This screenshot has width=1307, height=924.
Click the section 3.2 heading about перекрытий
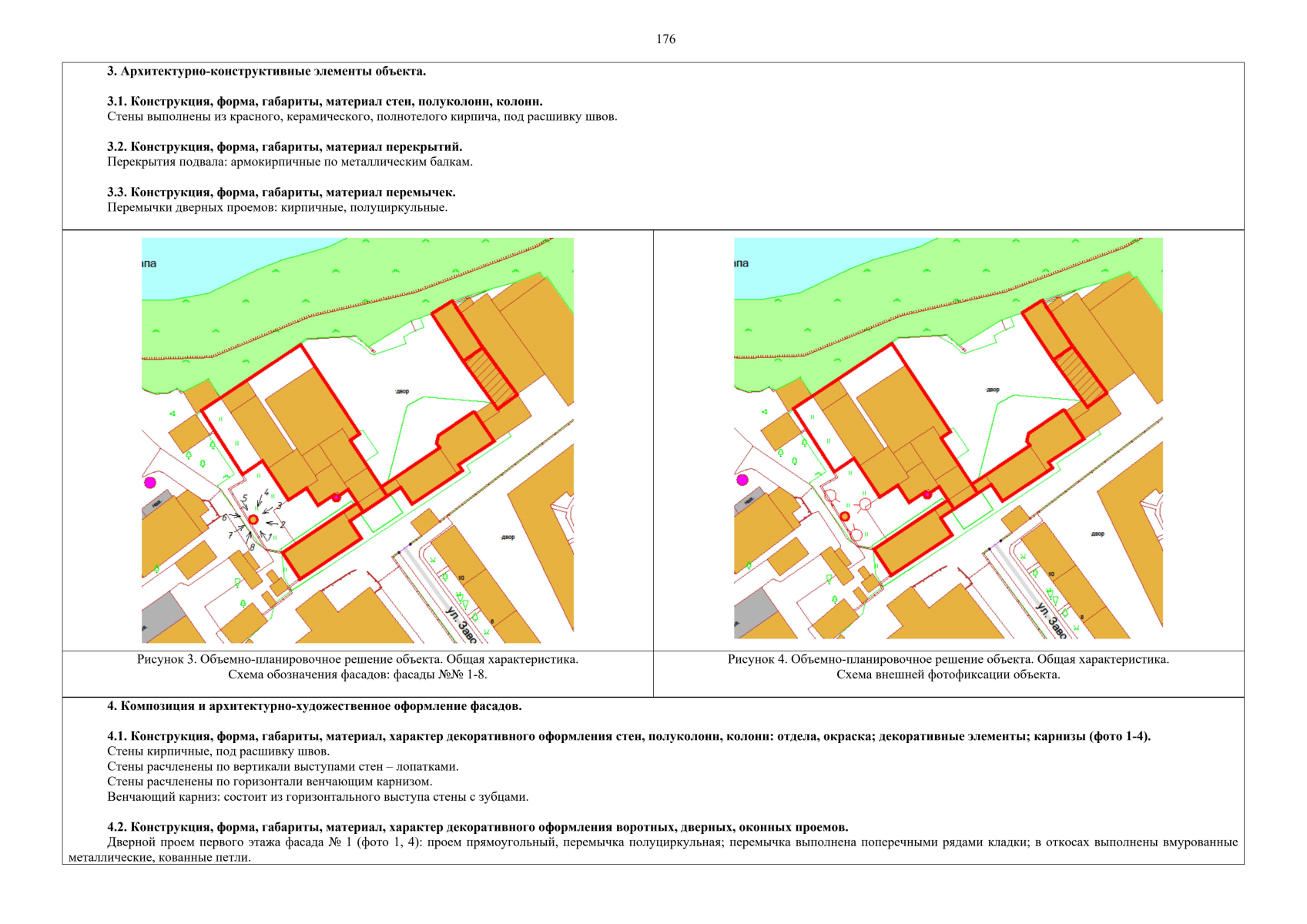point(284,147)
